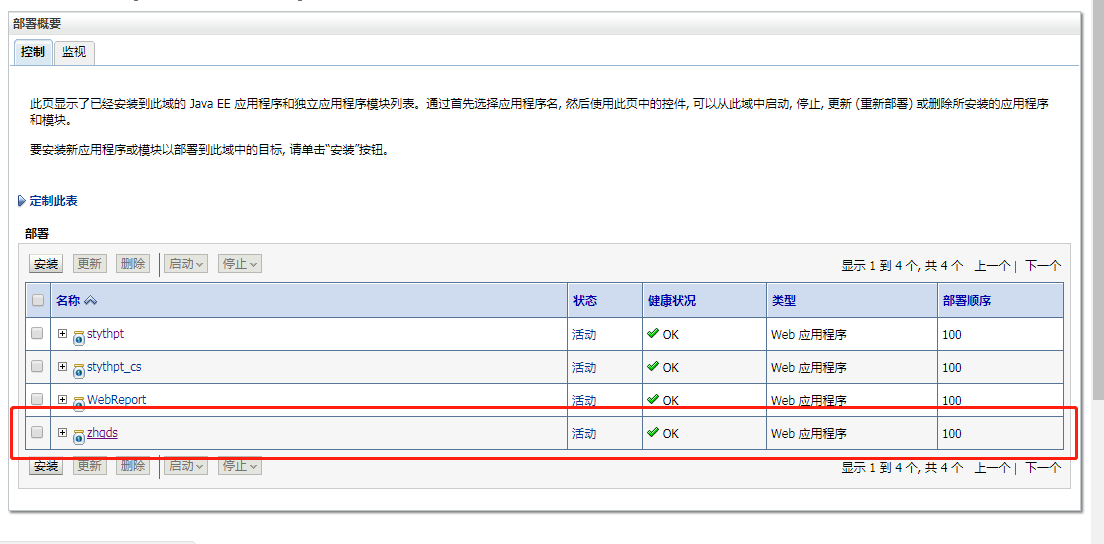The image size is (1104, 544).
Task: Click the bottom 删除 button
Action: tap(132, 465)
